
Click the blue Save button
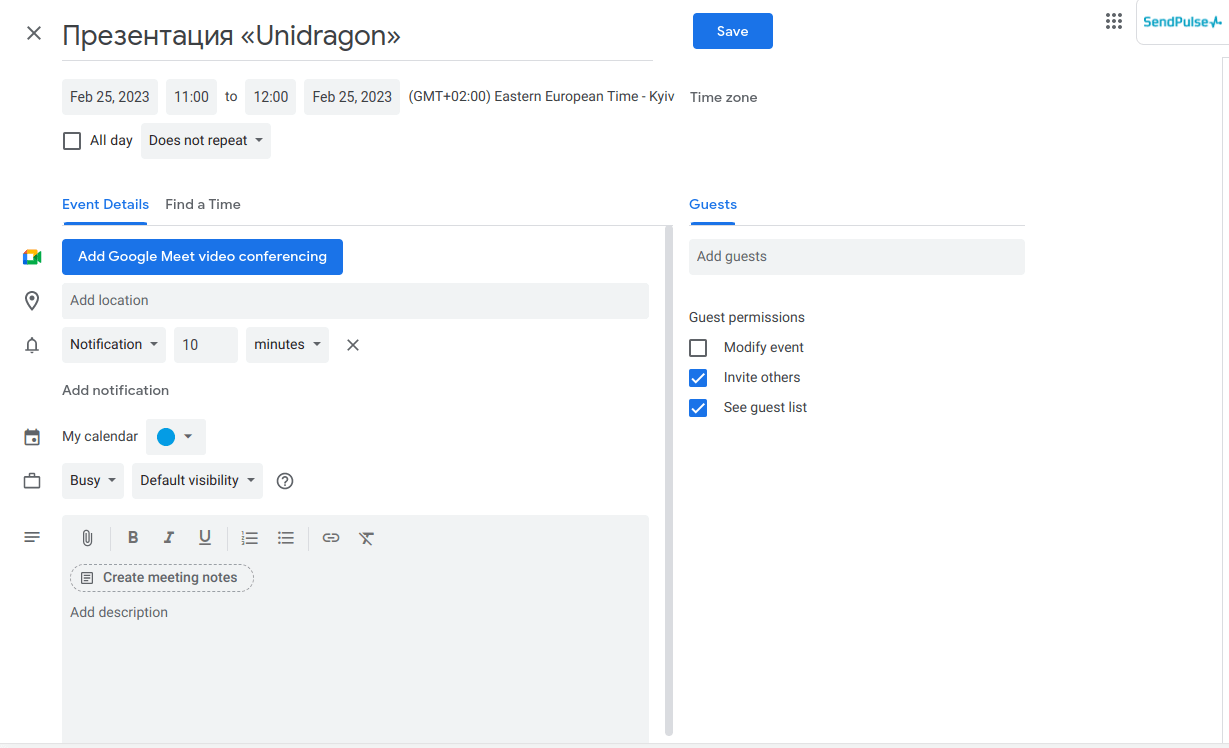click(732, 31)
